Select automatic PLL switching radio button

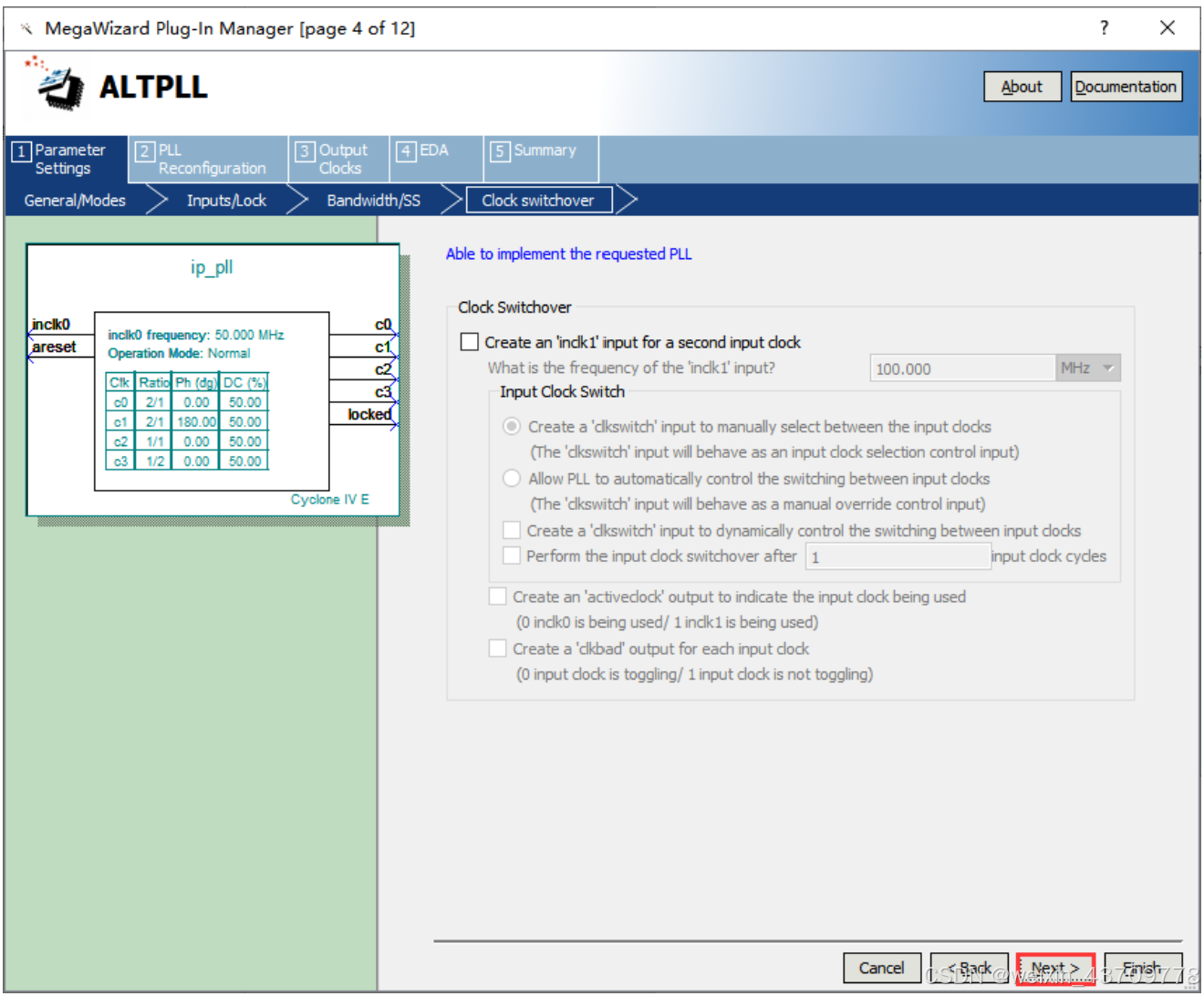[x=512, y=478]
